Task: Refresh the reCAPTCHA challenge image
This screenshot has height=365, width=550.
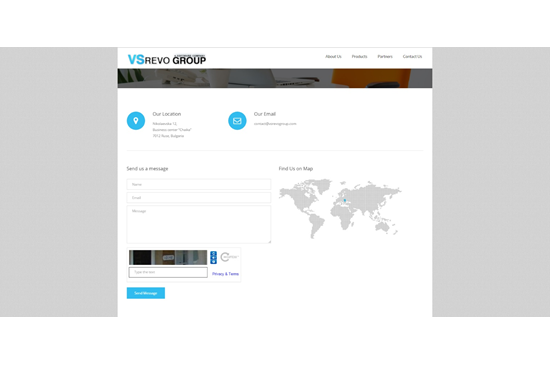Action: (x=213, y=253)
